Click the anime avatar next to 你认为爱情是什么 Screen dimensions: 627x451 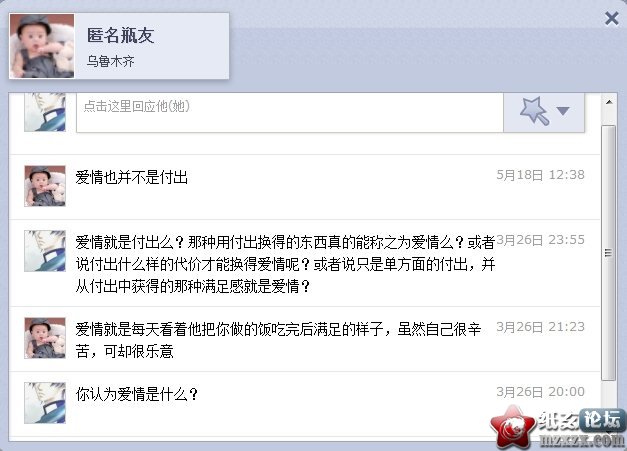click(x=45, y=403)
